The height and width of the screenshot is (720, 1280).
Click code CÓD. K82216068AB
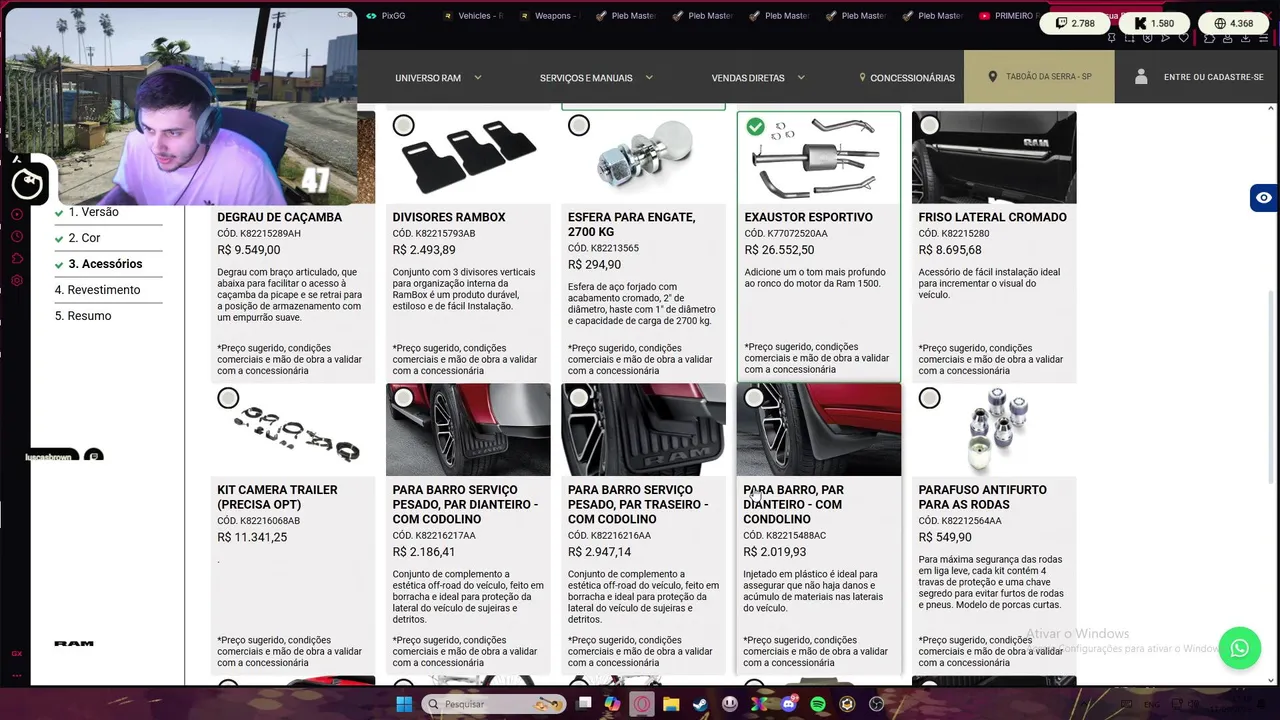coord(258,521)
